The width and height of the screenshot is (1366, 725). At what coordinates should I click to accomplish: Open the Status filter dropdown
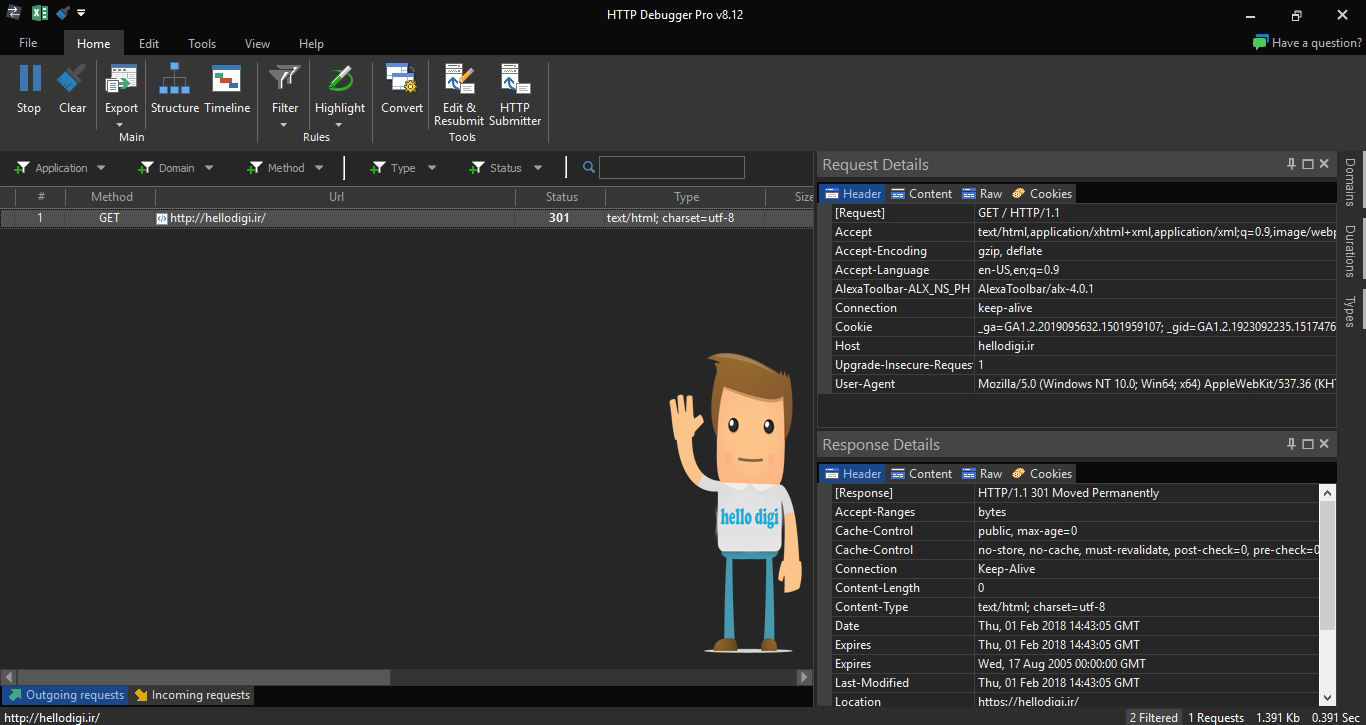(x=538, y=168)
